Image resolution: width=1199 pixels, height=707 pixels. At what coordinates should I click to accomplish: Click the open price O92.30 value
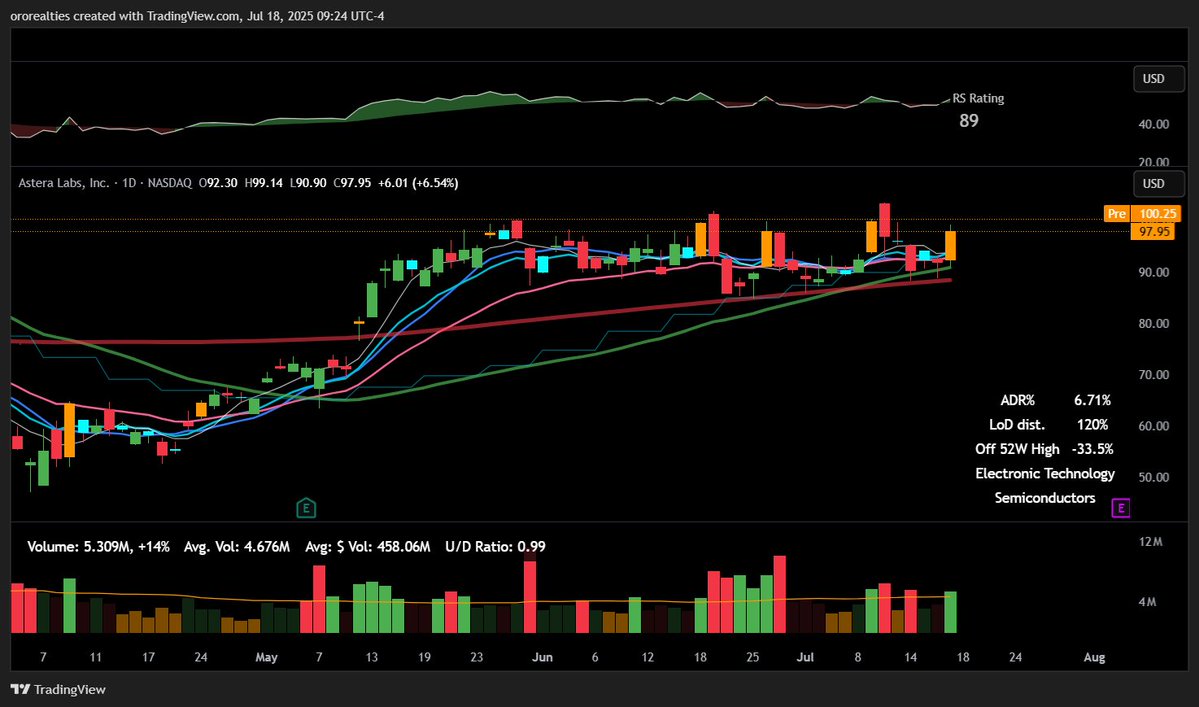pyautogui.click(x=218, y=183)
